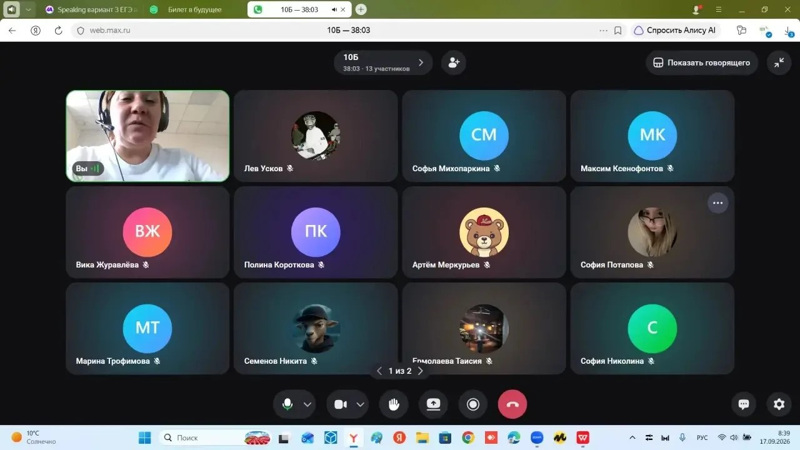
Task: Click Показать говорящего button
Action: click(702, 62)
